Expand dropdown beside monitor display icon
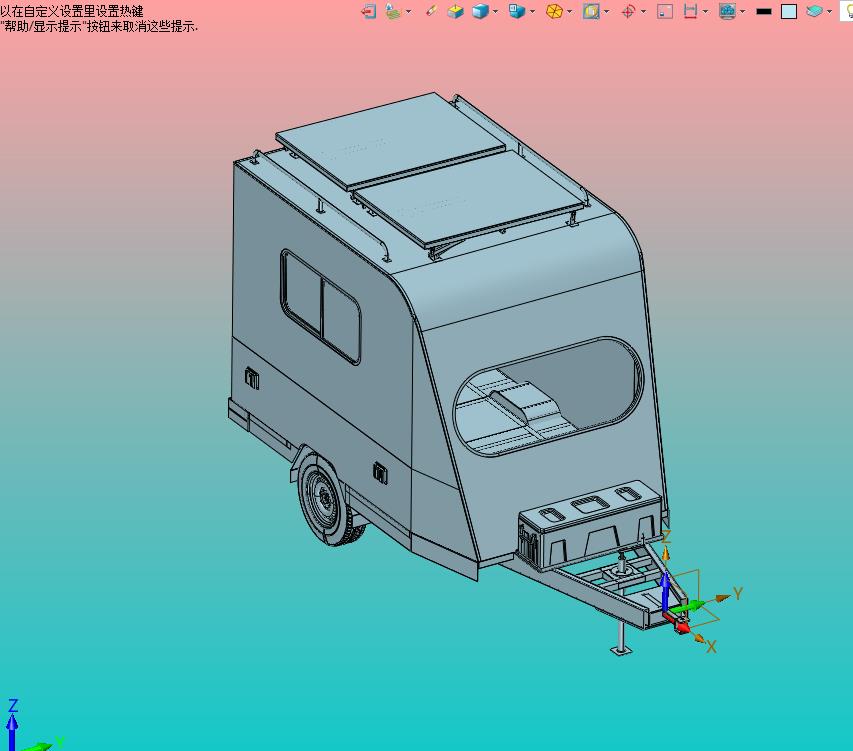The image size is (853, 751). [743, 11]
